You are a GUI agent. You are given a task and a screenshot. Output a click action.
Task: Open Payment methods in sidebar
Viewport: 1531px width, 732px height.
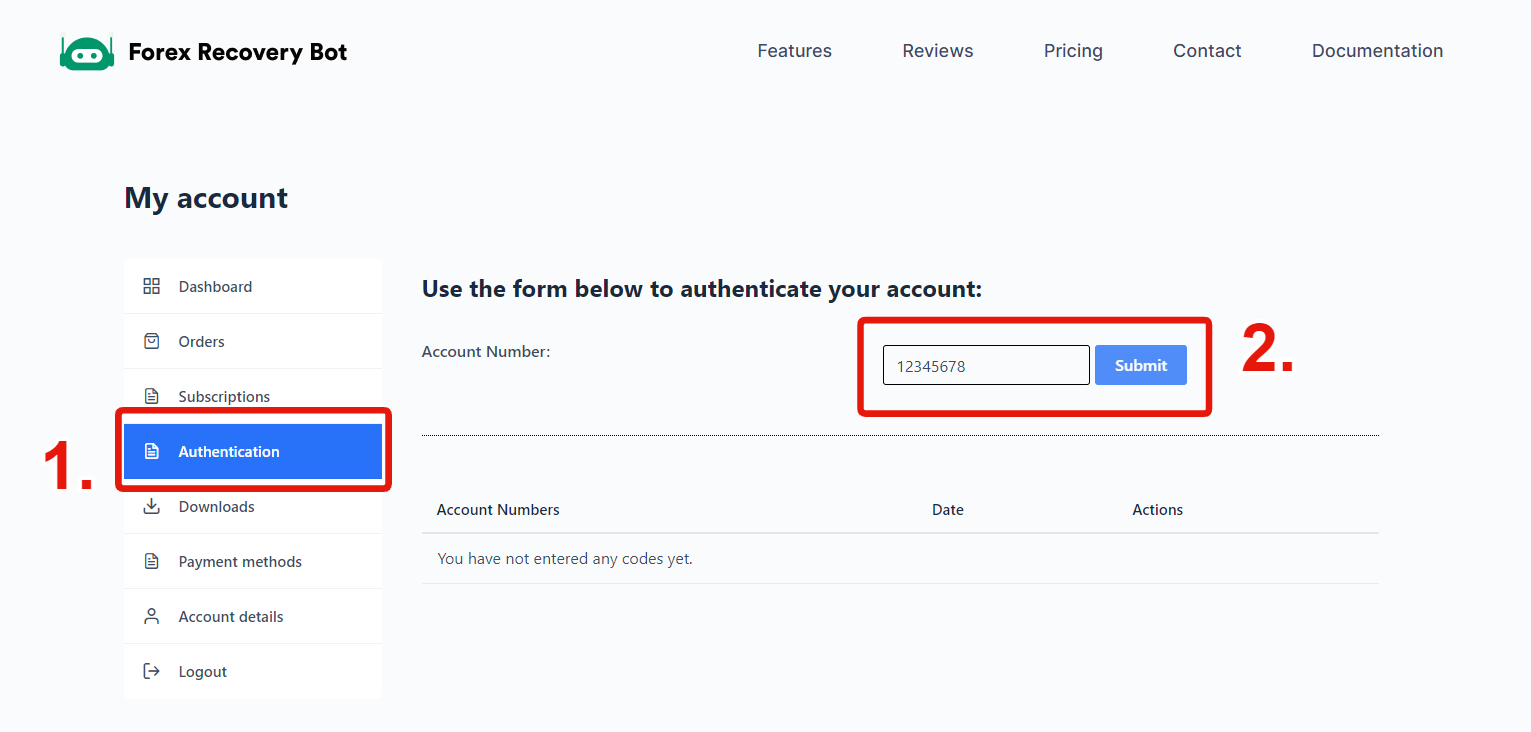point(253,561)
